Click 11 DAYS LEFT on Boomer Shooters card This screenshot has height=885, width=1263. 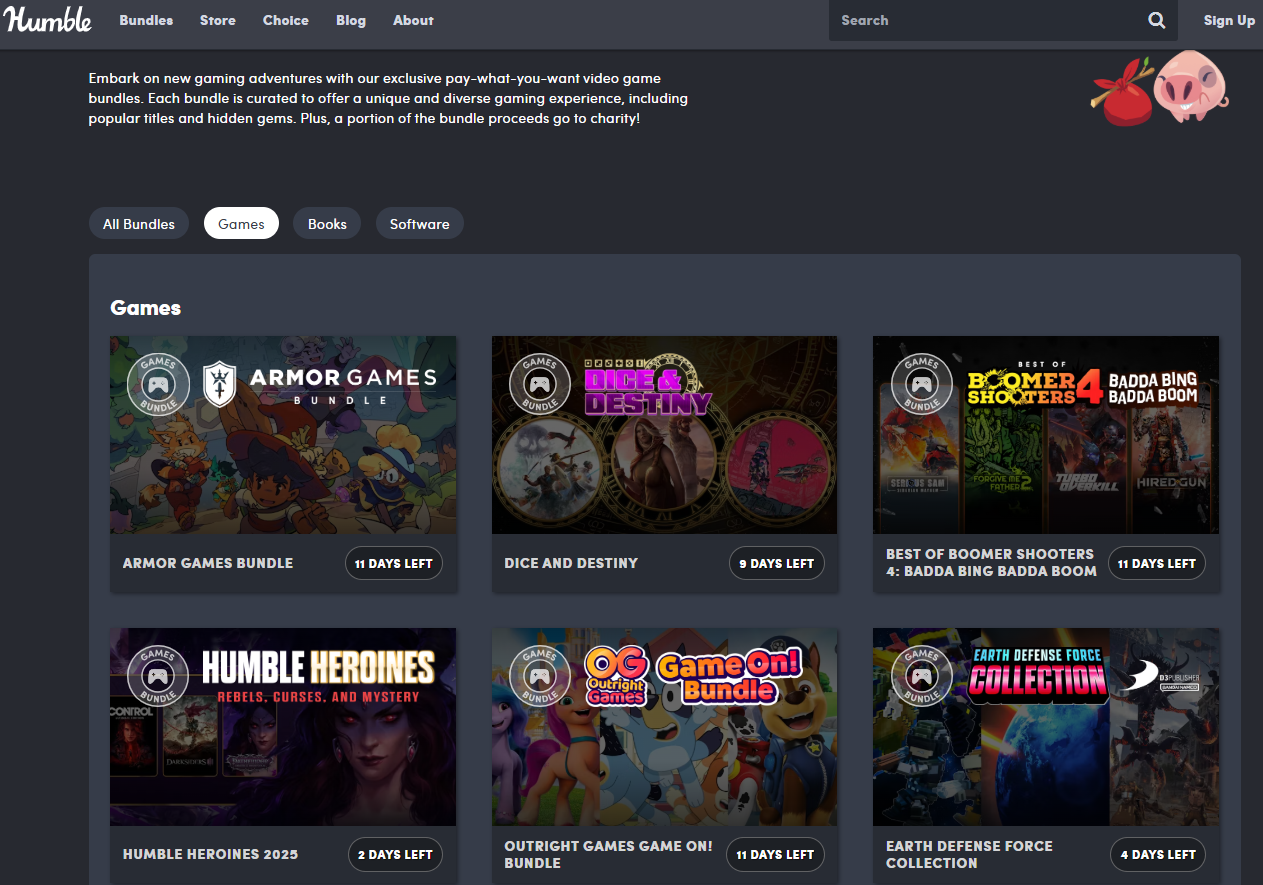coord(1157,563)
